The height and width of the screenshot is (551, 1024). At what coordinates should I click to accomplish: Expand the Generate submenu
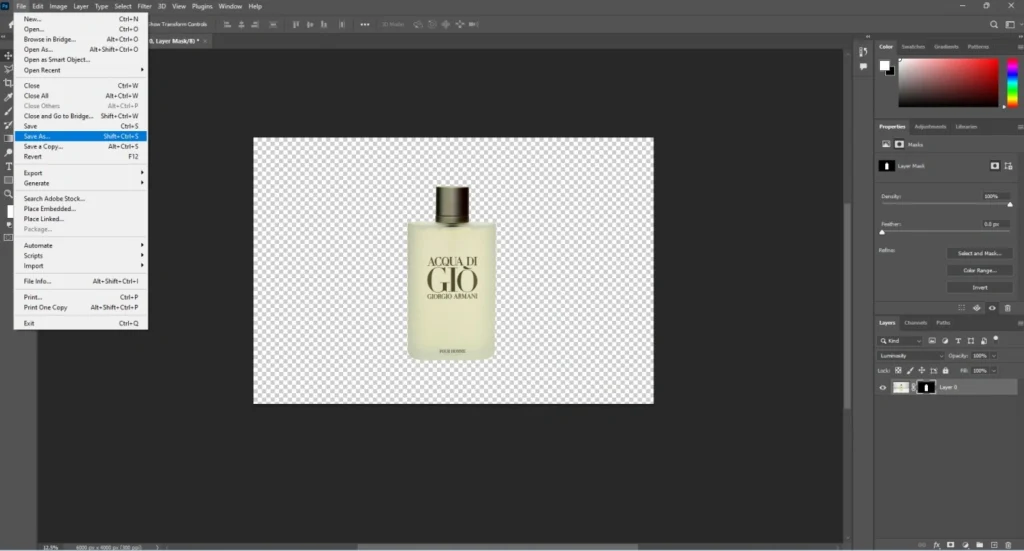[81, 183]
